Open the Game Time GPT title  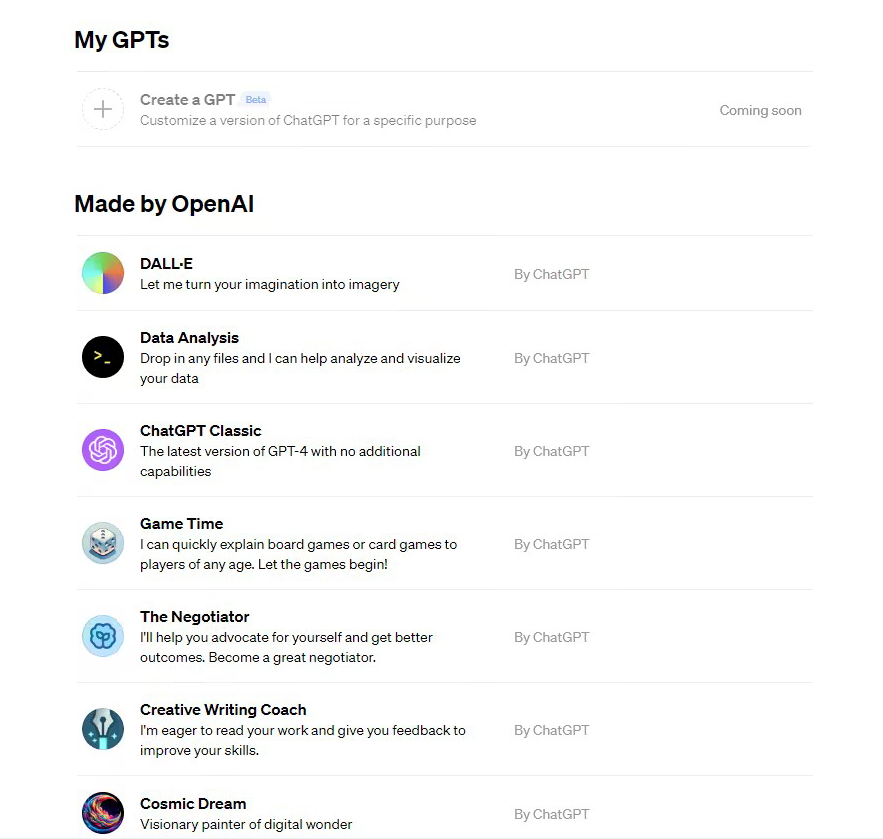point(181,524)
